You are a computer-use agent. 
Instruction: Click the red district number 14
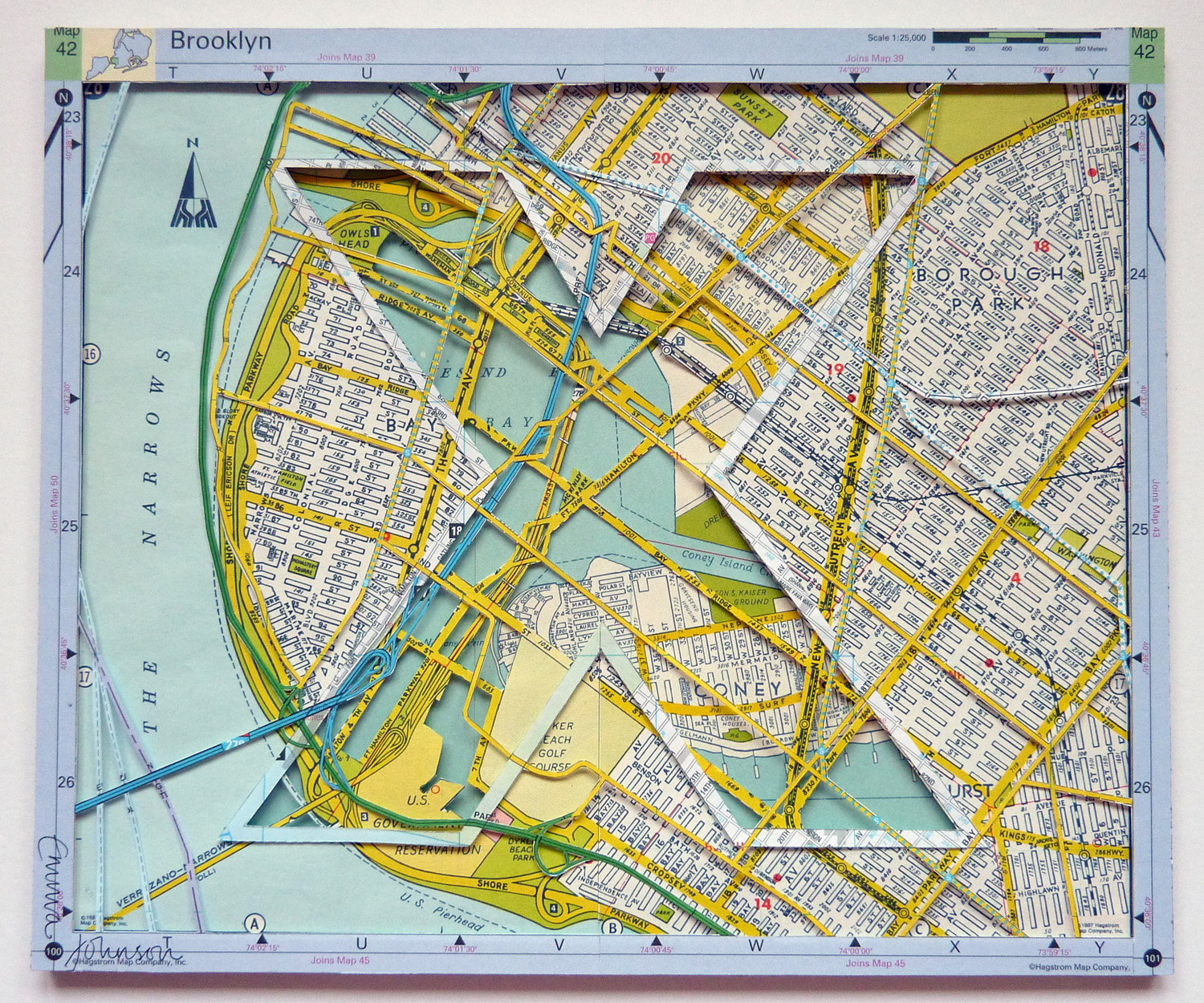tap(762, 904)
